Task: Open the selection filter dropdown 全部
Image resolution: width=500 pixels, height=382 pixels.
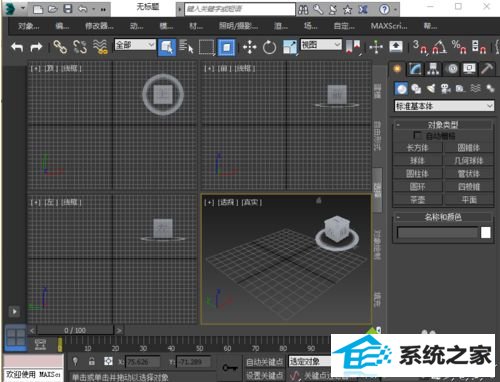Action: [135, 45]
